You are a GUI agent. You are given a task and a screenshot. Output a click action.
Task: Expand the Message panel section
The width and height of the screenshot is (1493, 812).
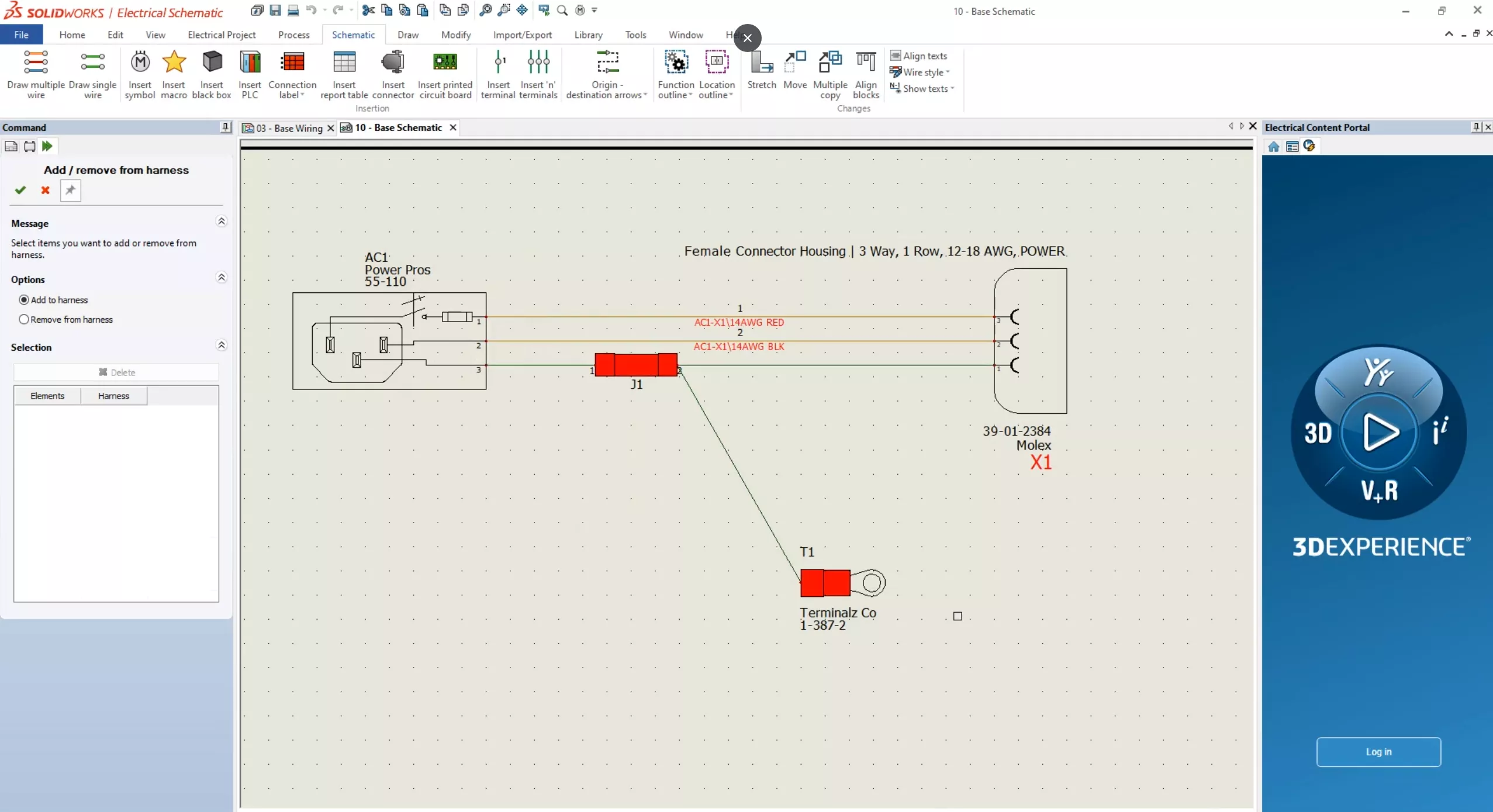220,222
